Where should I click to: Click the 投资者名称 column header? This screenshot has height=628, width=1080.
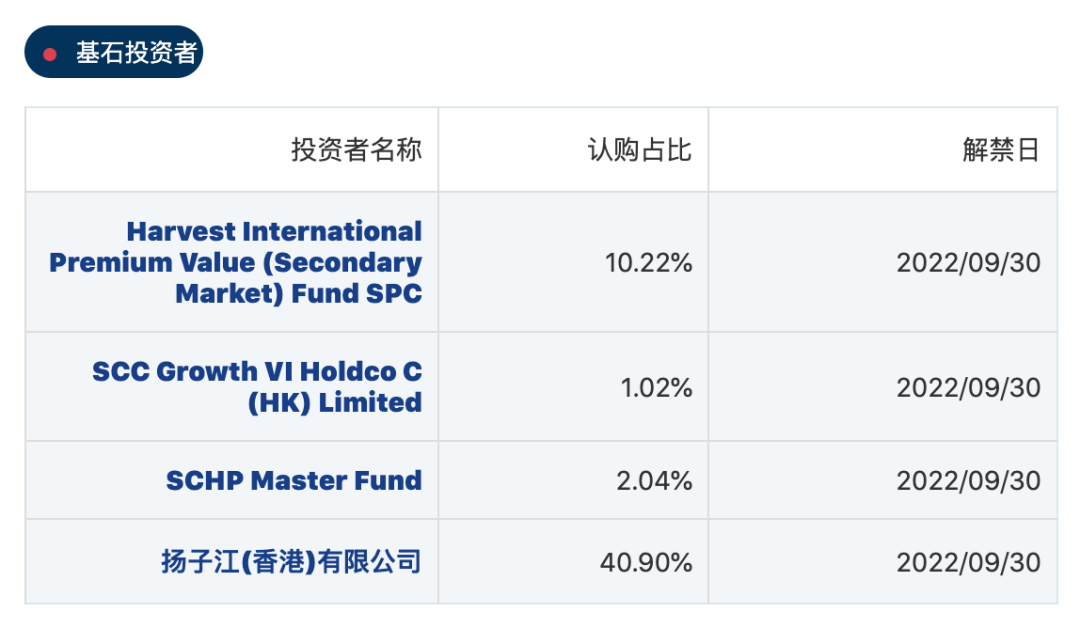coord(356,150)
